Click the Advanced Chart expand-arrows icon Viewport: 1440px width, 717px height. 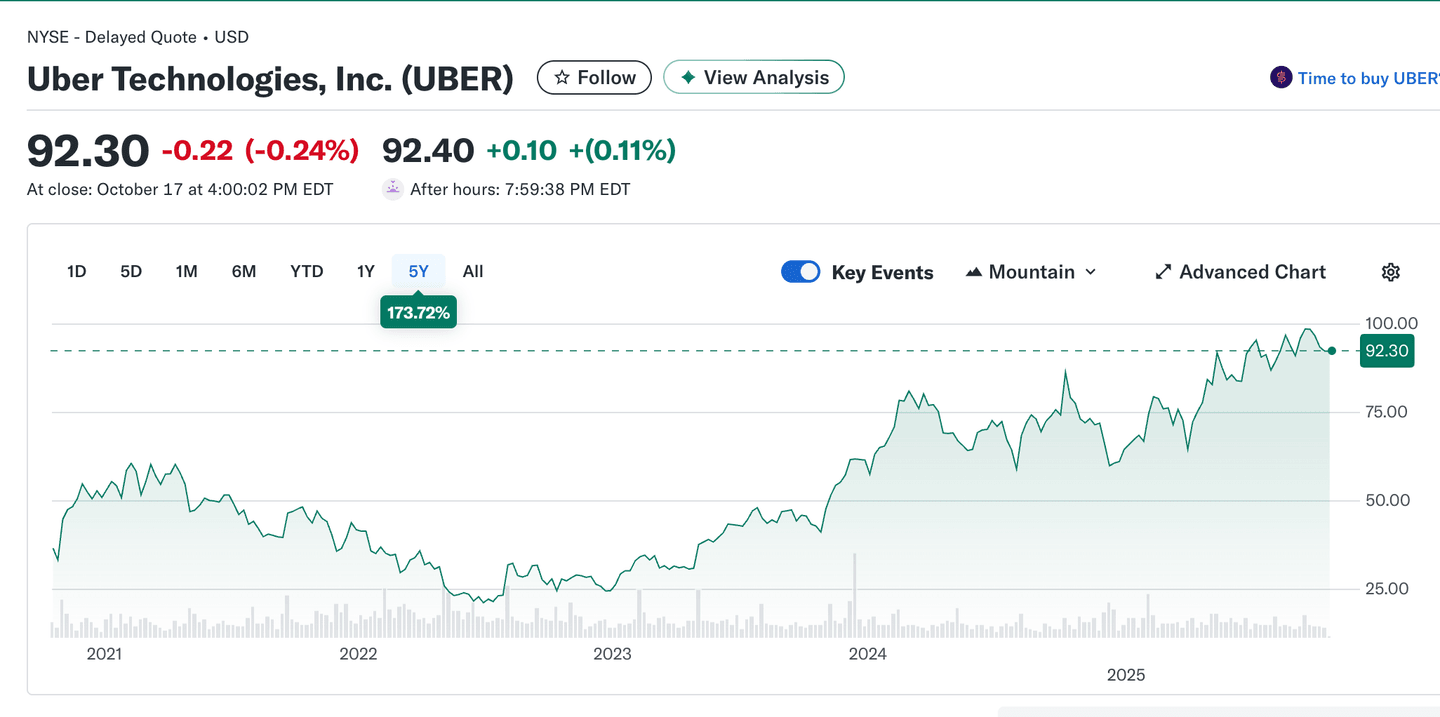tap(1163, 271)
